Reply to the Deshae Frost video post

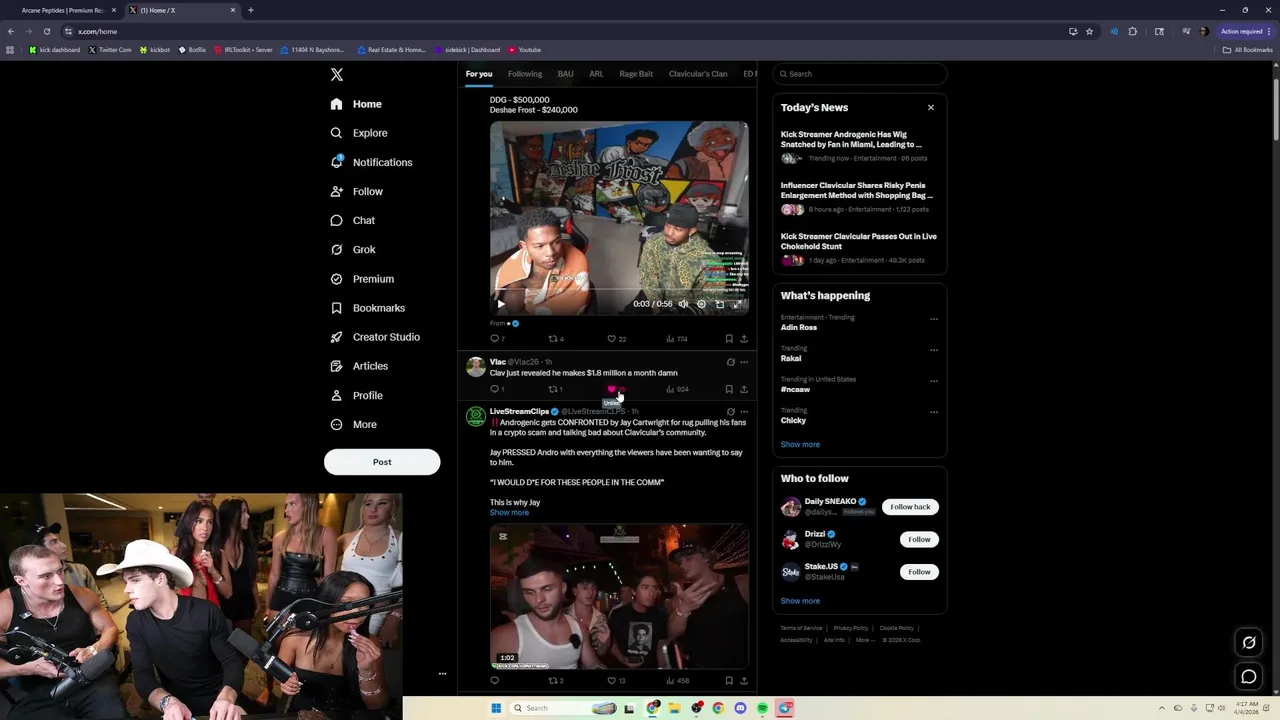[497, 339]
